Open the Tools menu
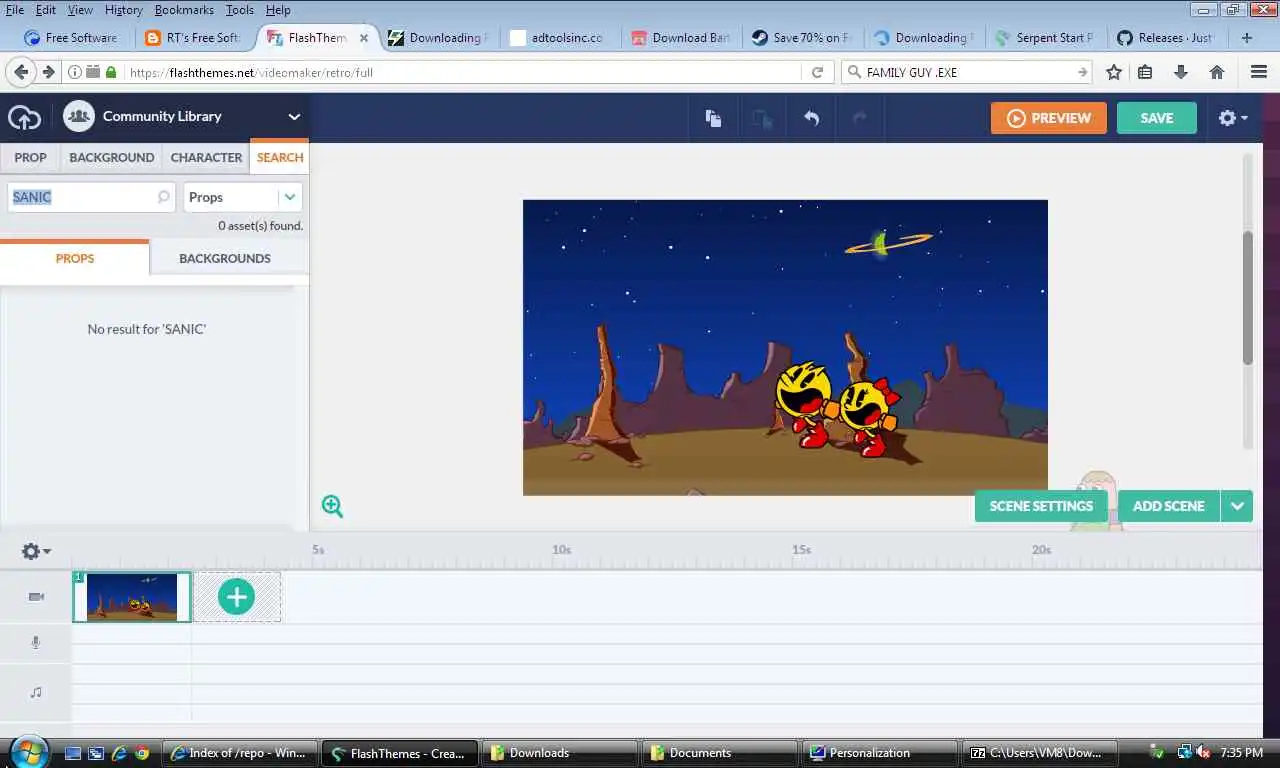The image size is (1280, 768). point(240,10)
